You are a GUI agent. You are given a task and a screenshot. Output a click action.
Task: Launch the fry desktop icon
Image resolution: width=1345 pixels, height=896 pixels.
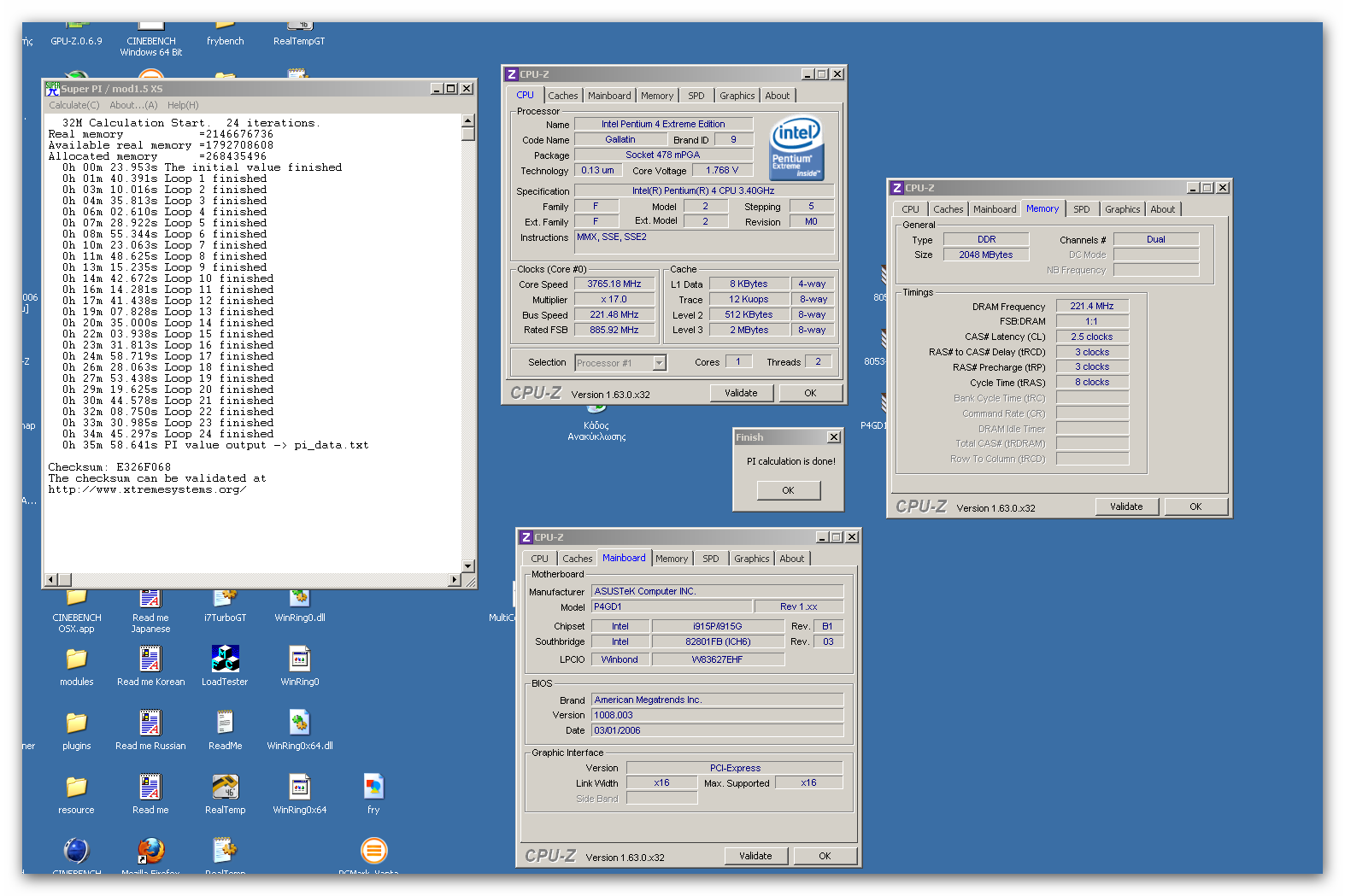[373, 787]
